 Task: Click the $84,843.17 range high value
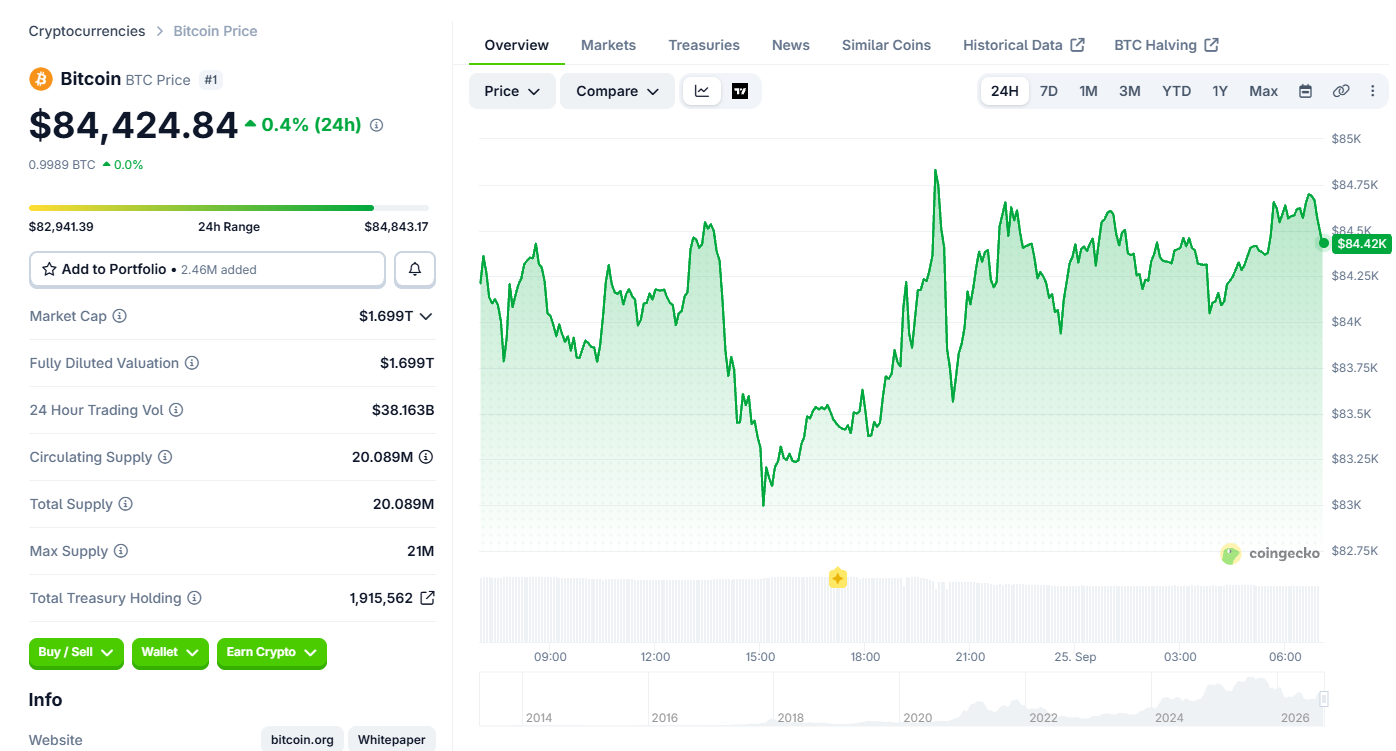[396, 227]
